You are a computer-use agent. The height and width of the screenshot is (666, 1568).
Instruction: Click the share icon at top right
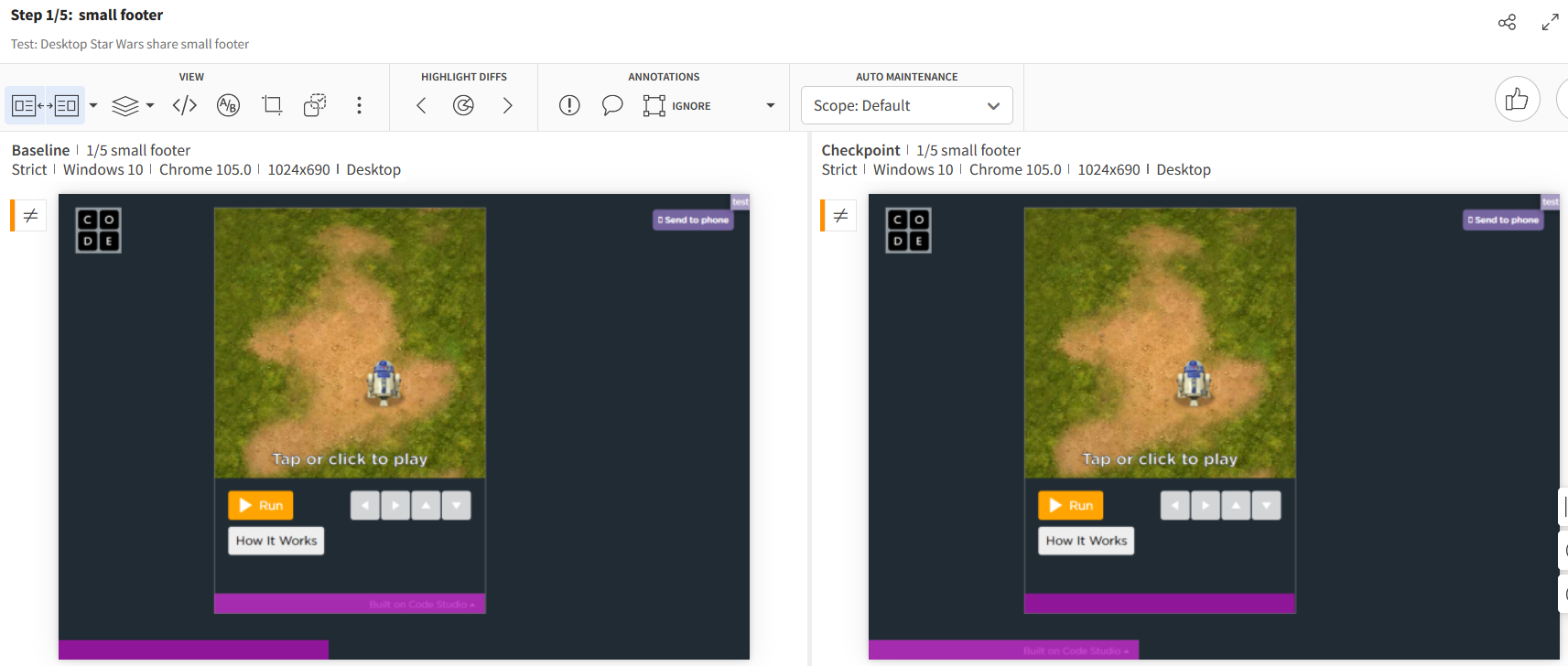pyautogui.click(x=1508, y=22)
